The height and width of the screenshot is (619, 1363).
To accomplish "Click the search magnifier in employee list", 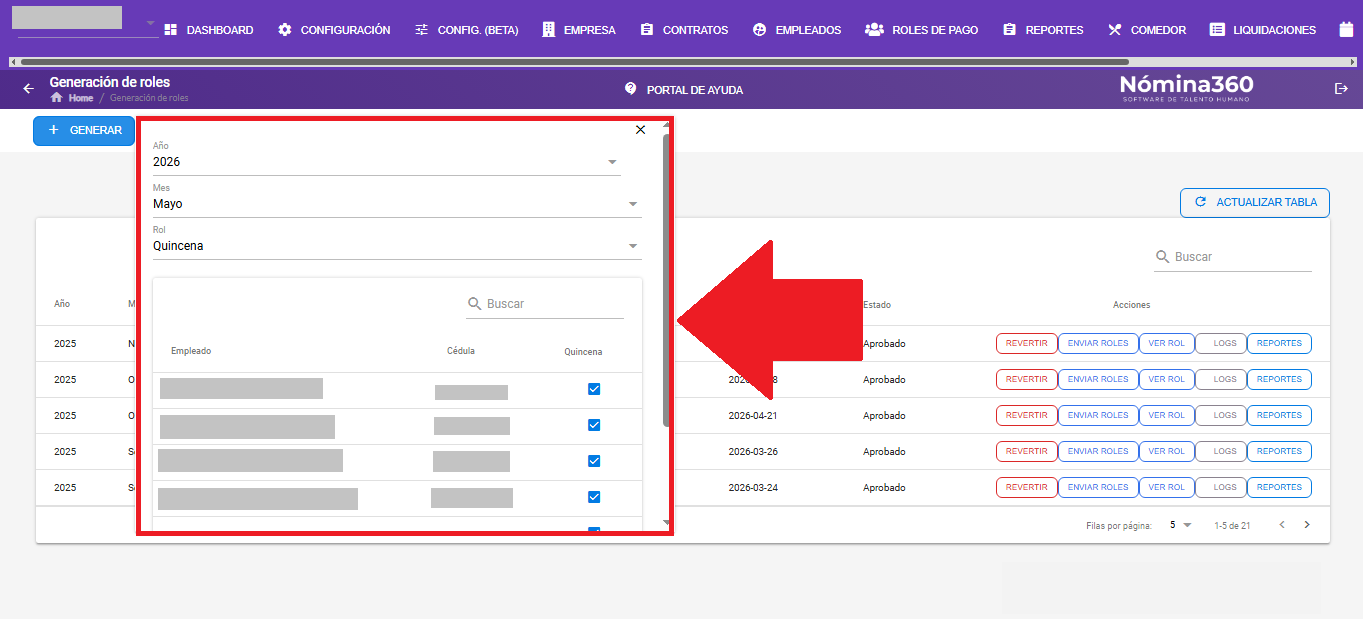I will [x=475, y=303].
